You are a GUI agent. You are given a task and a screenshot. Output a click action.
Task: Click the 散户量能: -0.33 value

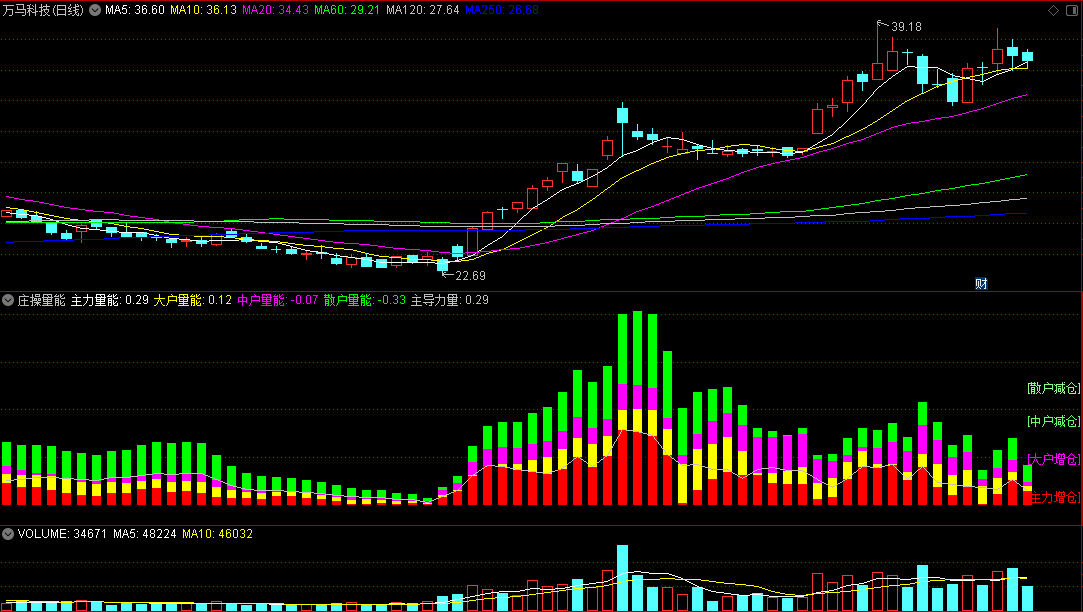pyautogui.click(x=365, y=300)
